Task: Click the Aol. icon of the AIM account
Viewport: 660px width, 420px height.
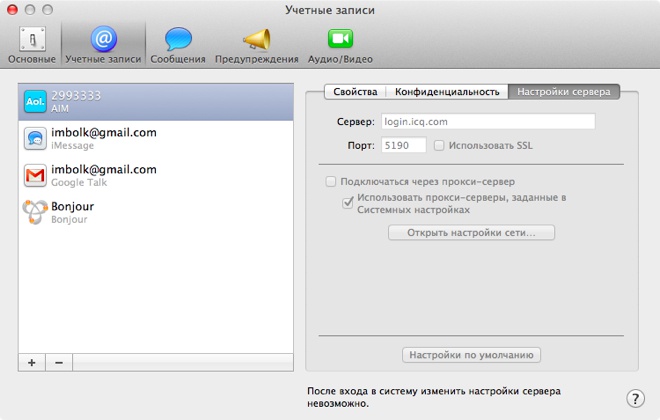Action: click(x=35, y=102)
